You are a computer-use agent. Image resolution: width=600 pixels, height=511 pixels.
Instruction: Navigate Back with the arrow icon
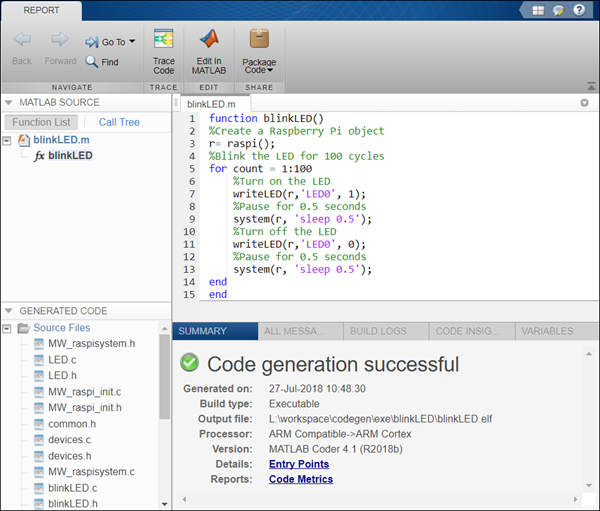pos(22,42)
